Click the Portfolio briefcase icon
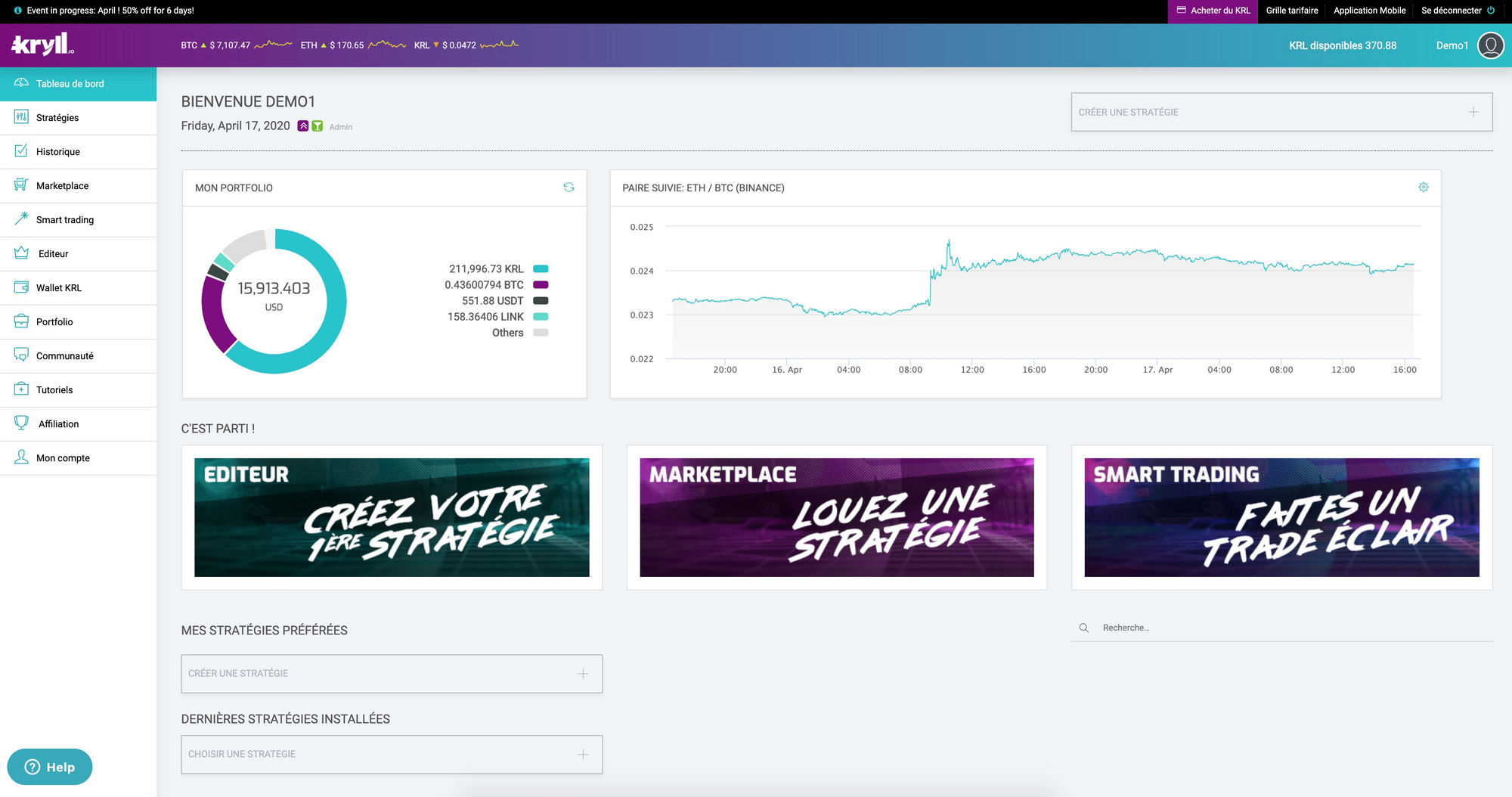Image resolution: width=1512 pixels, height=797 pixels. pos(21,321)
